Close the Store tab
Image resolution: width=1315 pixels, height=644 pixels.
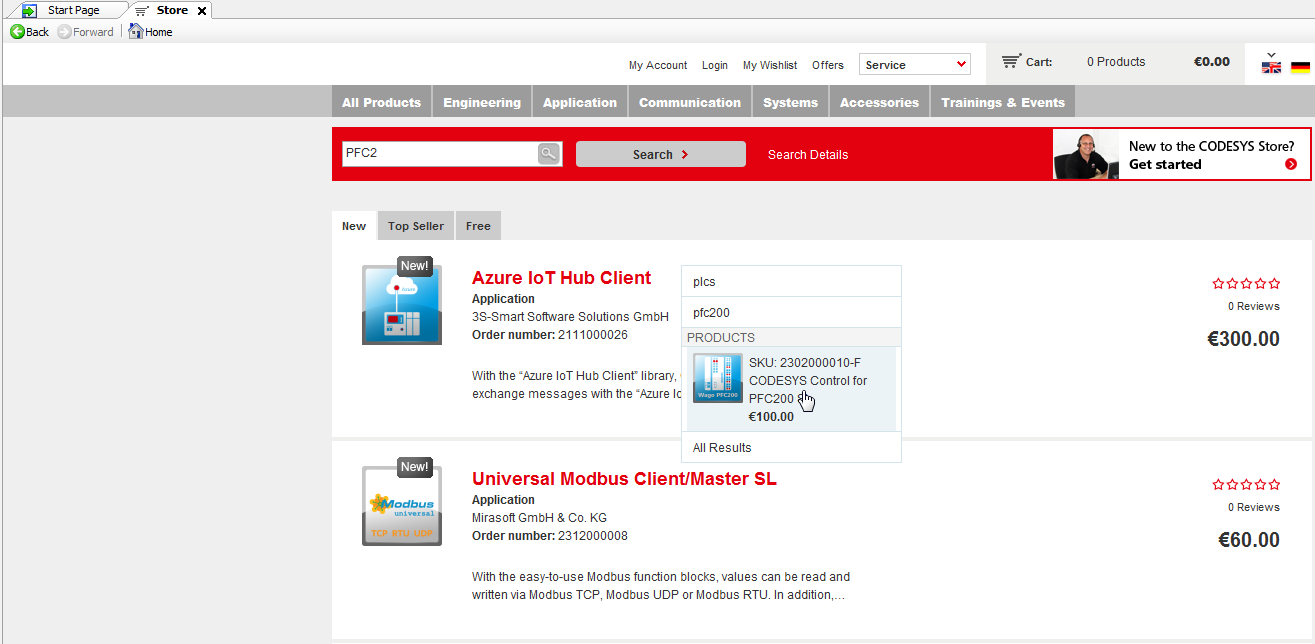(x=202, y=11)
